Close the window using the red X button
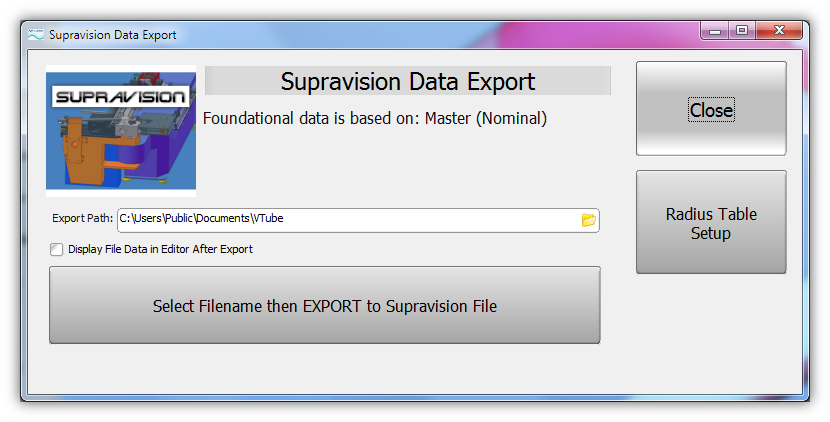830x422 pixels. point(779,32)
